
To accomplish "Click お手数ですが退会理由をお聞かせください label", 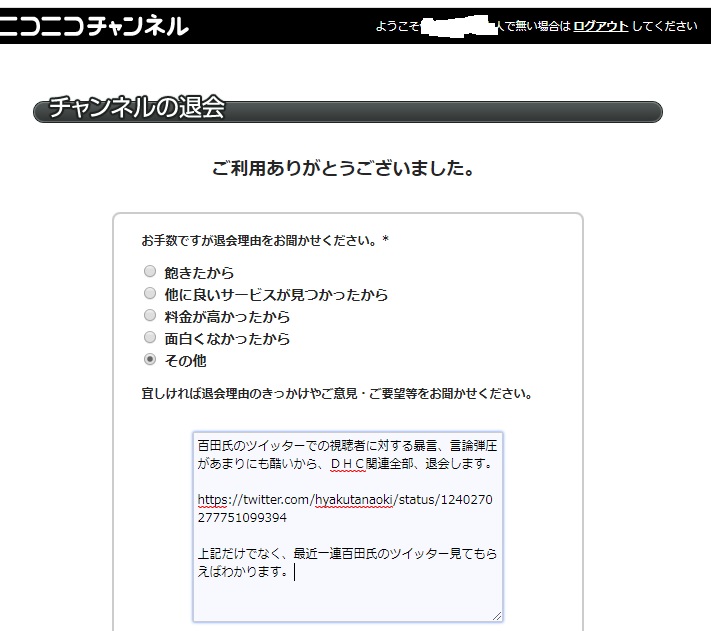I will click(265, 240).
